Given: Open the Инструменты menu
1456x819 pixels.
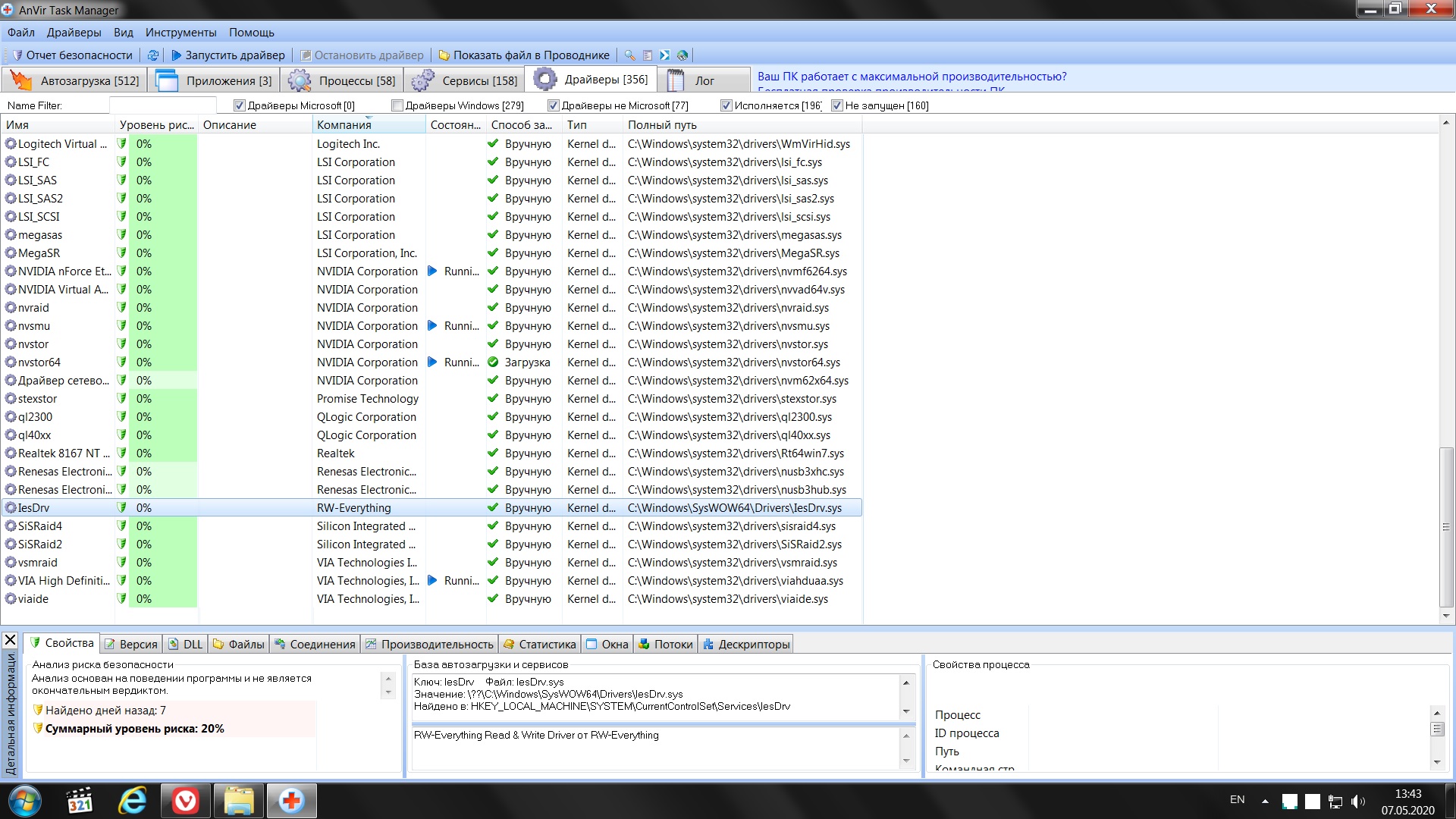Looking at the screenshot, I should click(x=180, y=33).
